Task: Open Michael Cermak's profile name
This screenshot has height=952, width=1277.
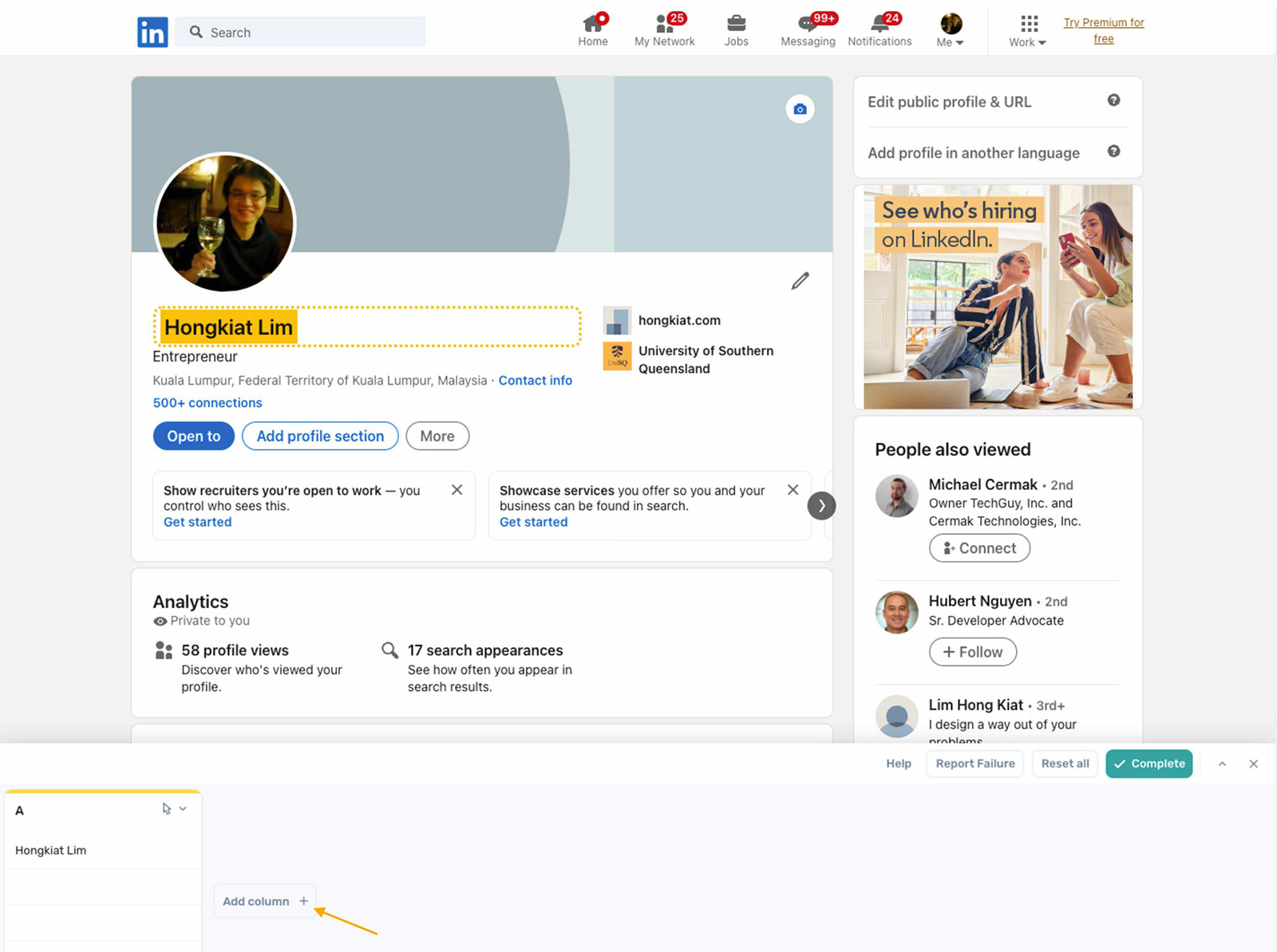Action: point(982,484)
